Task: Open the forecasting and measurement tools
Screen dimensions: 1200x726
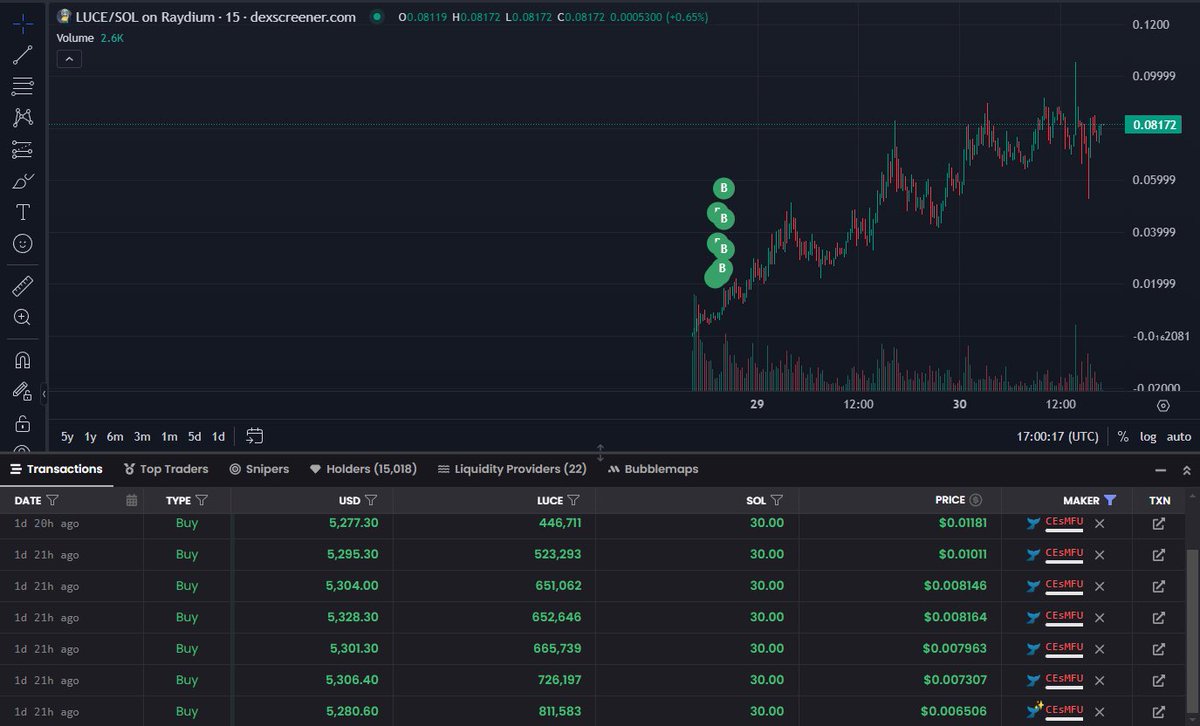Action: (22, 149)
